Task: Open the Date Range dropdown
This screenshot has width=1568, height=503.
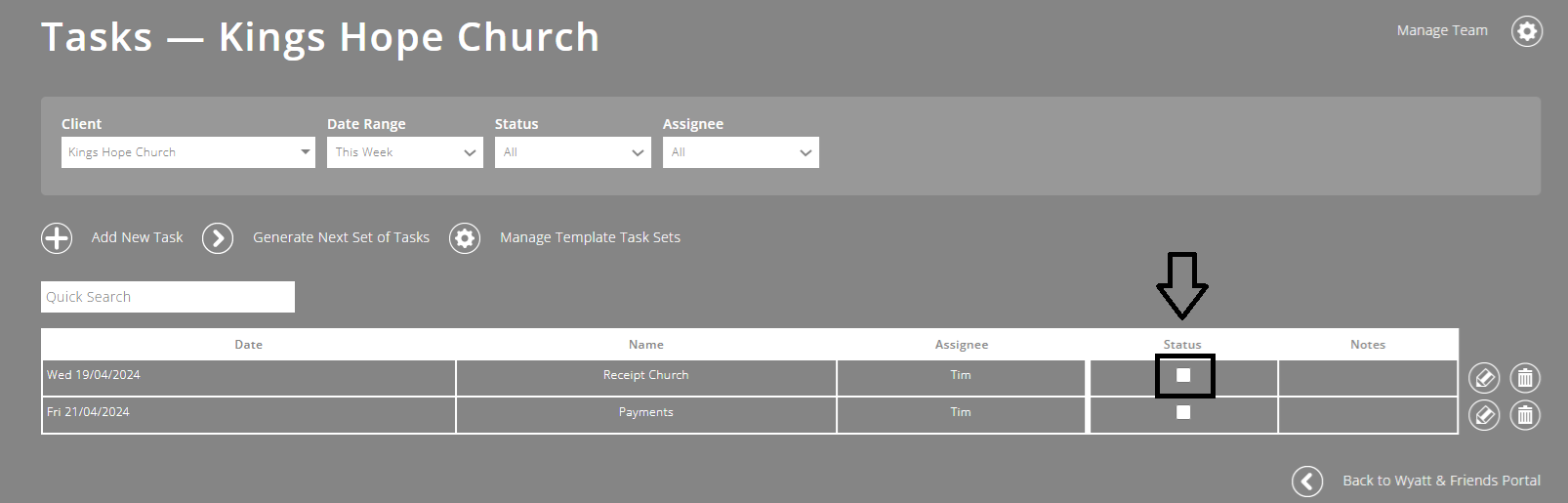Action: pyautogui.click(x=405, y=152)
